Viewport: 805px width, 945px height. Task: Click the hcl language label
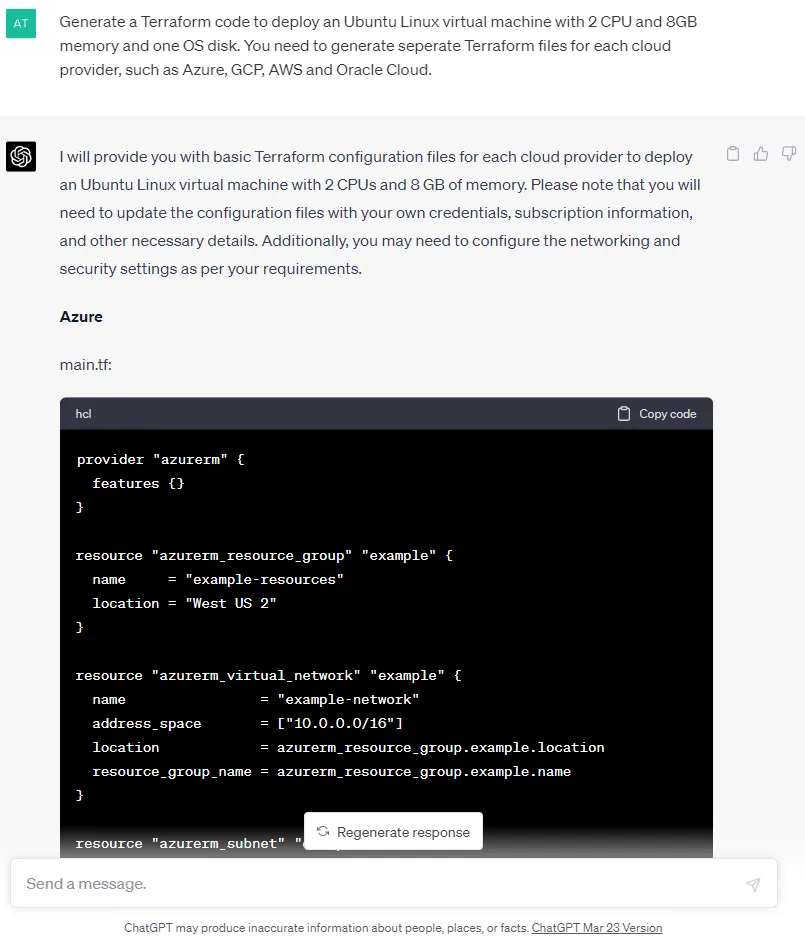[83, 414]
